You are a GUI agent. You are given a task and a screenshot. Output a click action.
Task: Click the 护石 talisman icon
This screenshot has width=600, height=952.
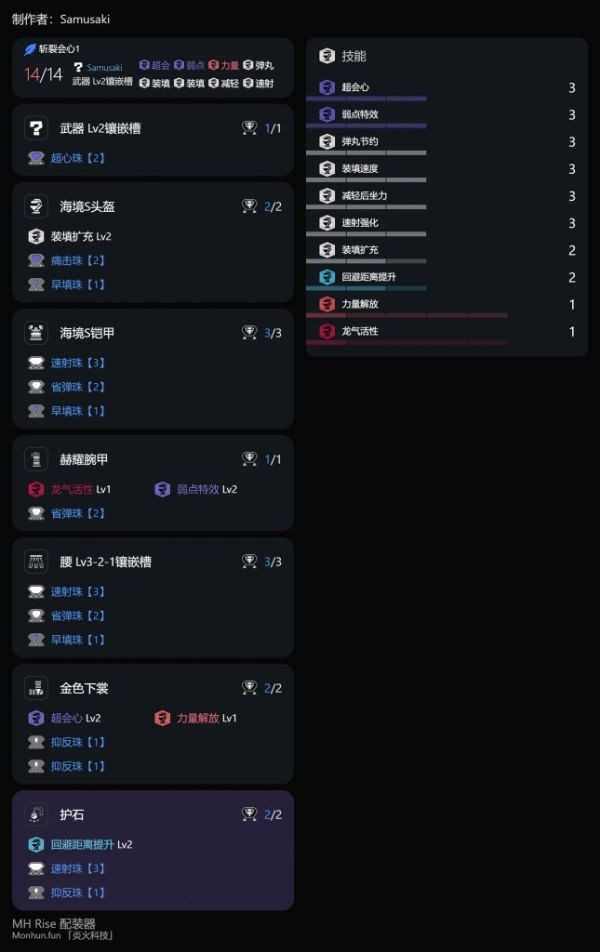(x=36, y=814)
